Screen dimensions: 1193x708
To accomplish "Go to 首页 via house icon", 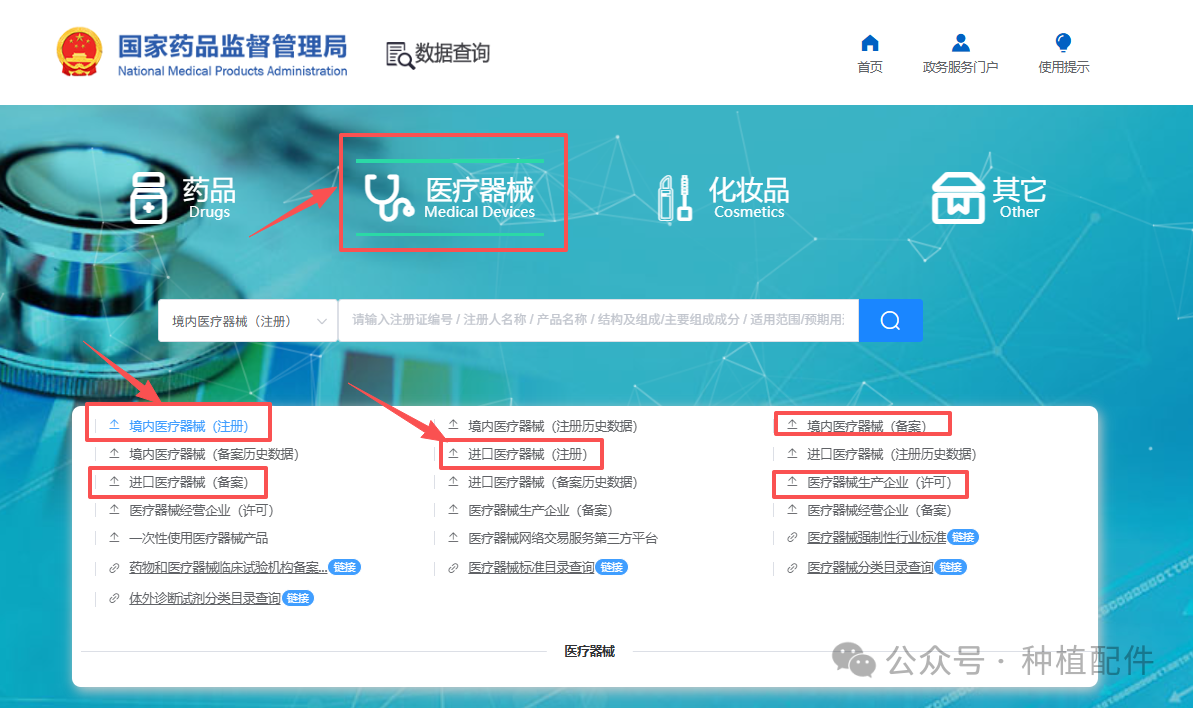I will point(870,43).
